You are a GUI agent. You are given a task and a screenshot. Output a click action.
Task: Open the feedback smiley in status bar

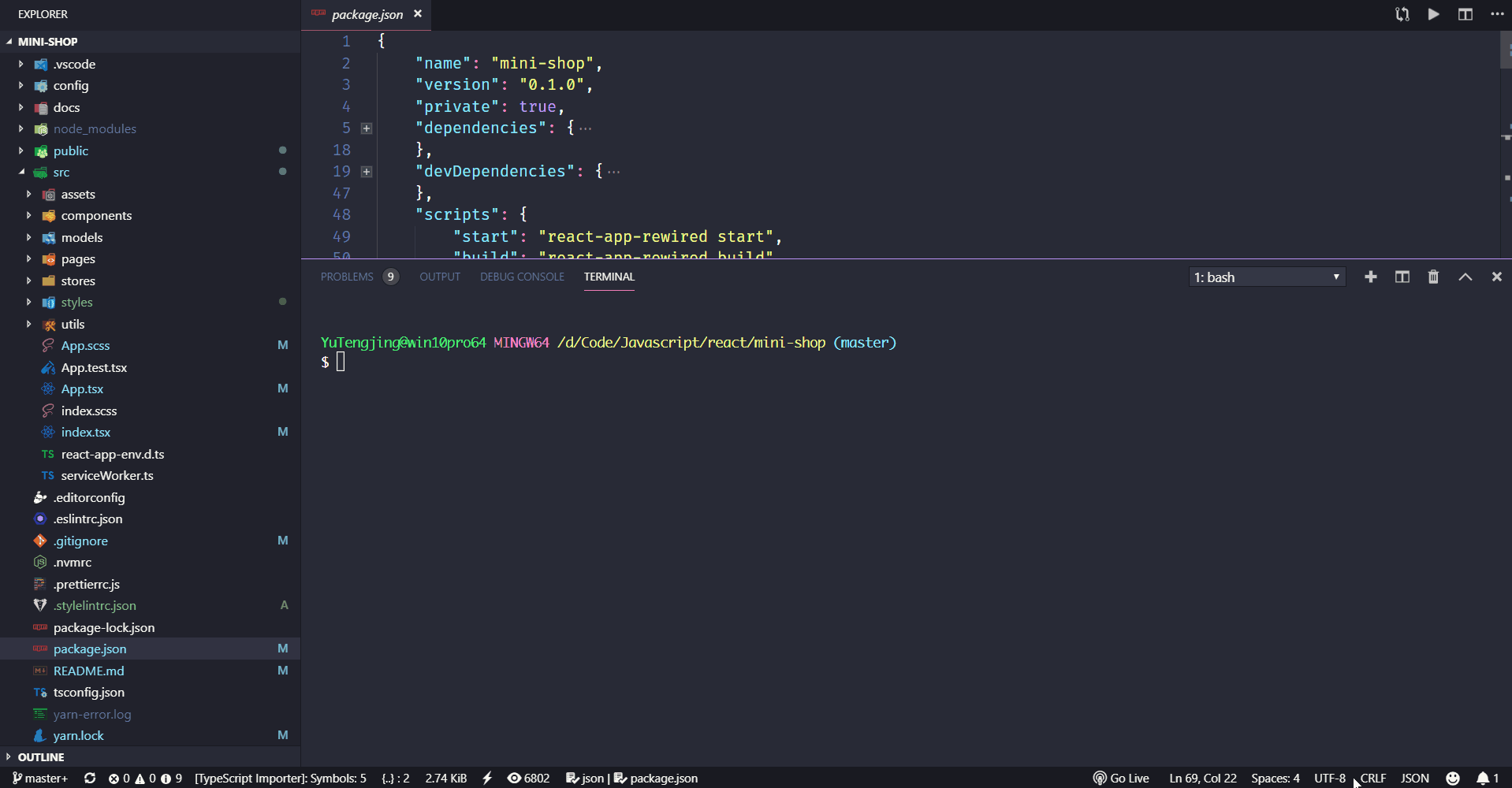tap(1454, 778)
